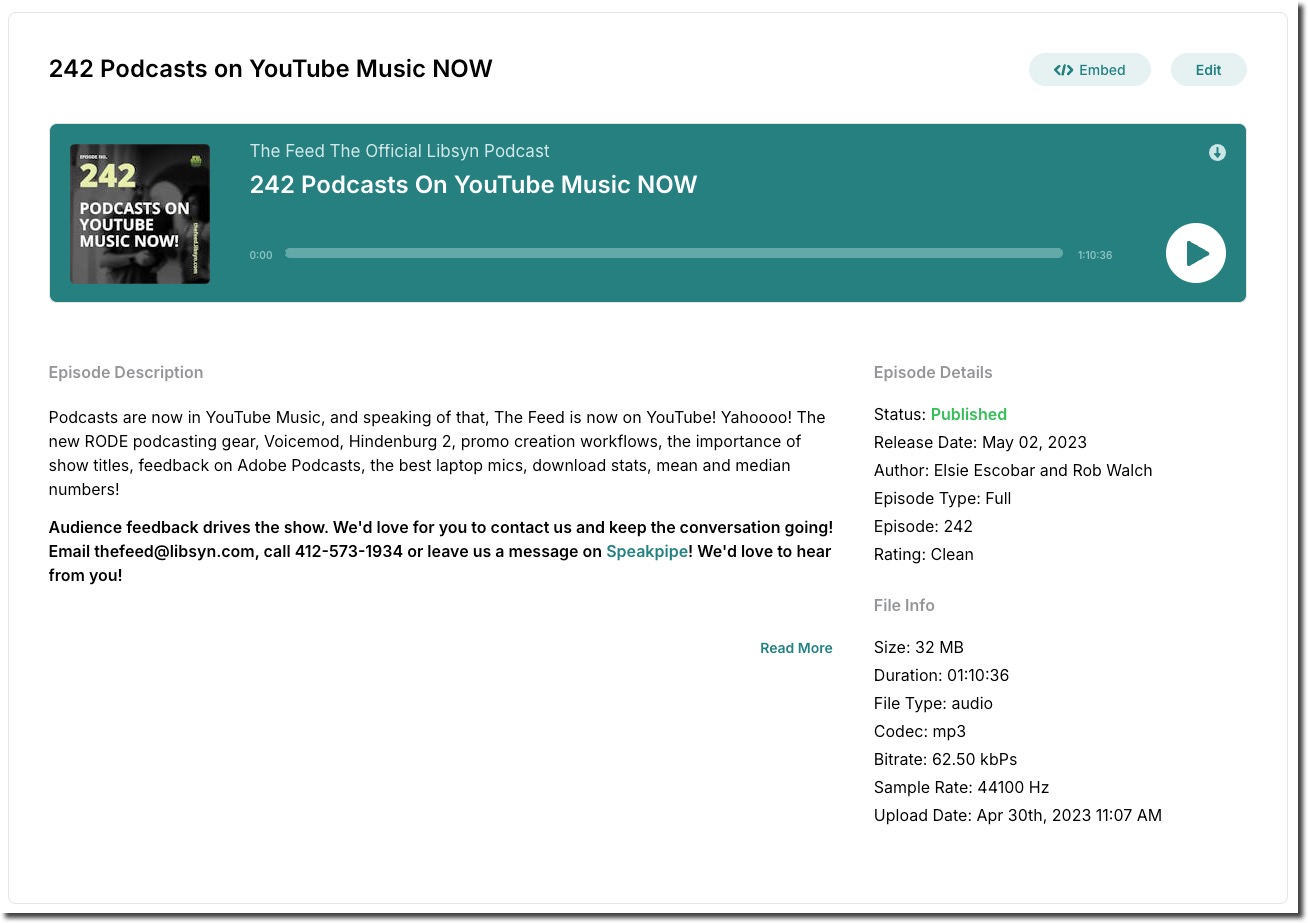Click the 'Published' status text
The height and width of the screenshot is (923, 1308).
click(x=969, y=414)
